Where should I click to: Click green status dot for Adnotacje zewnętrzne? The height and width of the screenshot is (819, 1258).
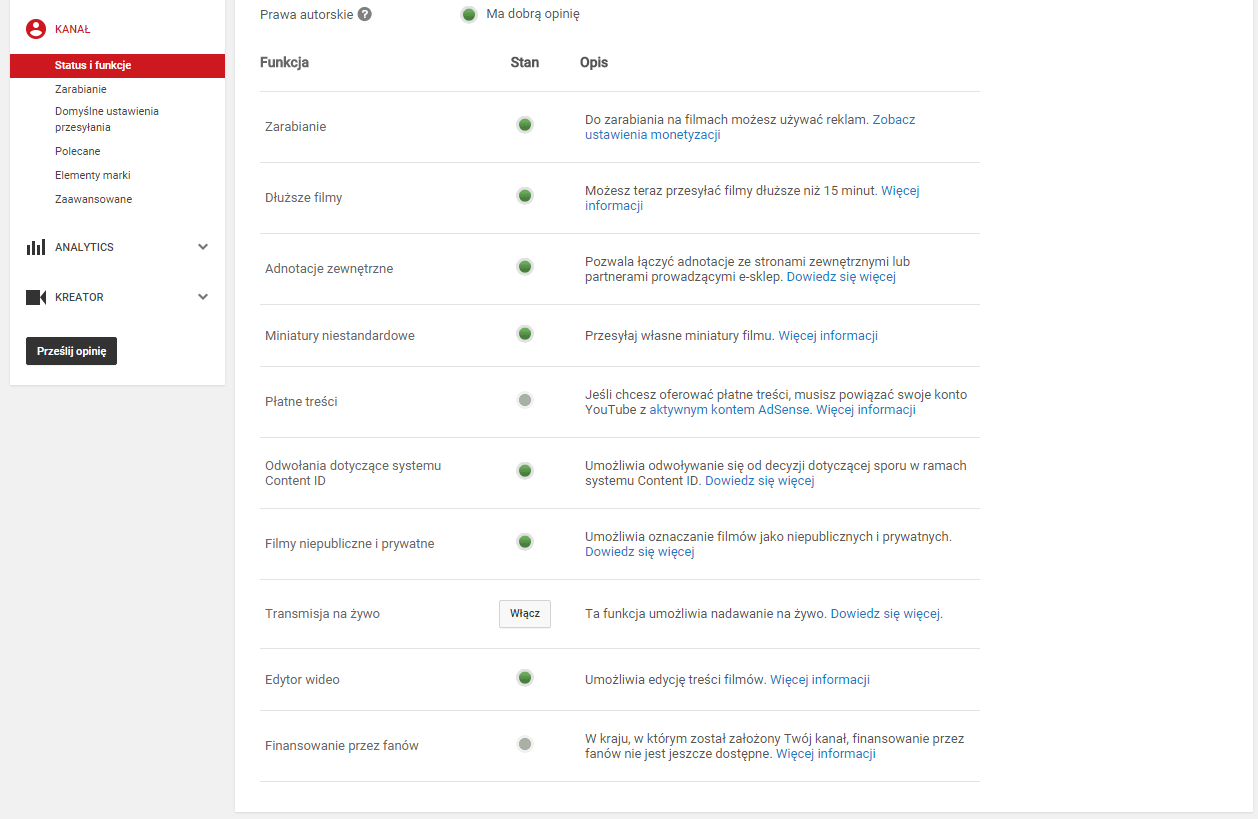click(x=525, y=267)
